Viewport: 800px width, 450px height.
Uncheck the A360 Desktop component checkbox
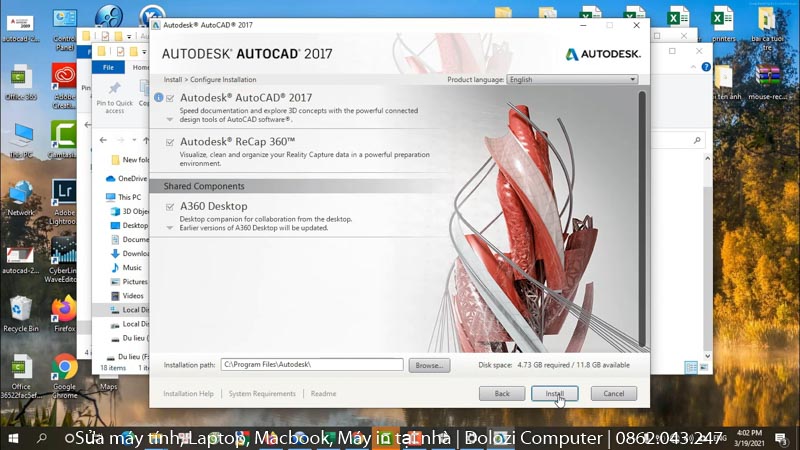[x=171, y=206]
